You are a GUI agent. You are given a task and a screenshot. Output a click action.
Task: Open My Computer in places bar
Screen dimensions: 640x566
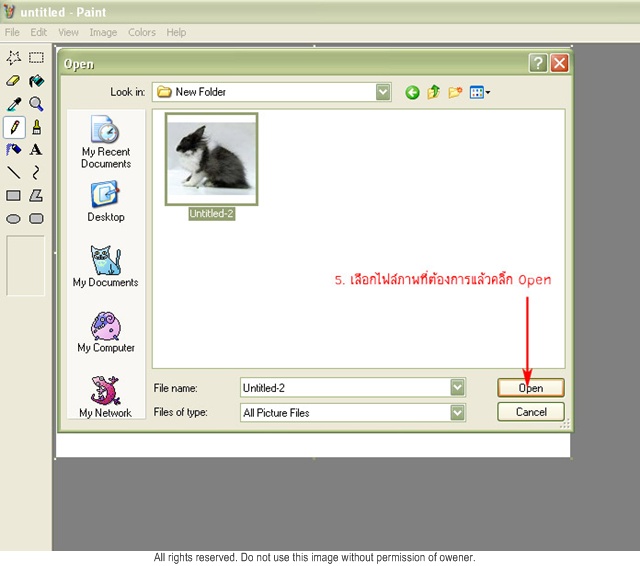106,332
